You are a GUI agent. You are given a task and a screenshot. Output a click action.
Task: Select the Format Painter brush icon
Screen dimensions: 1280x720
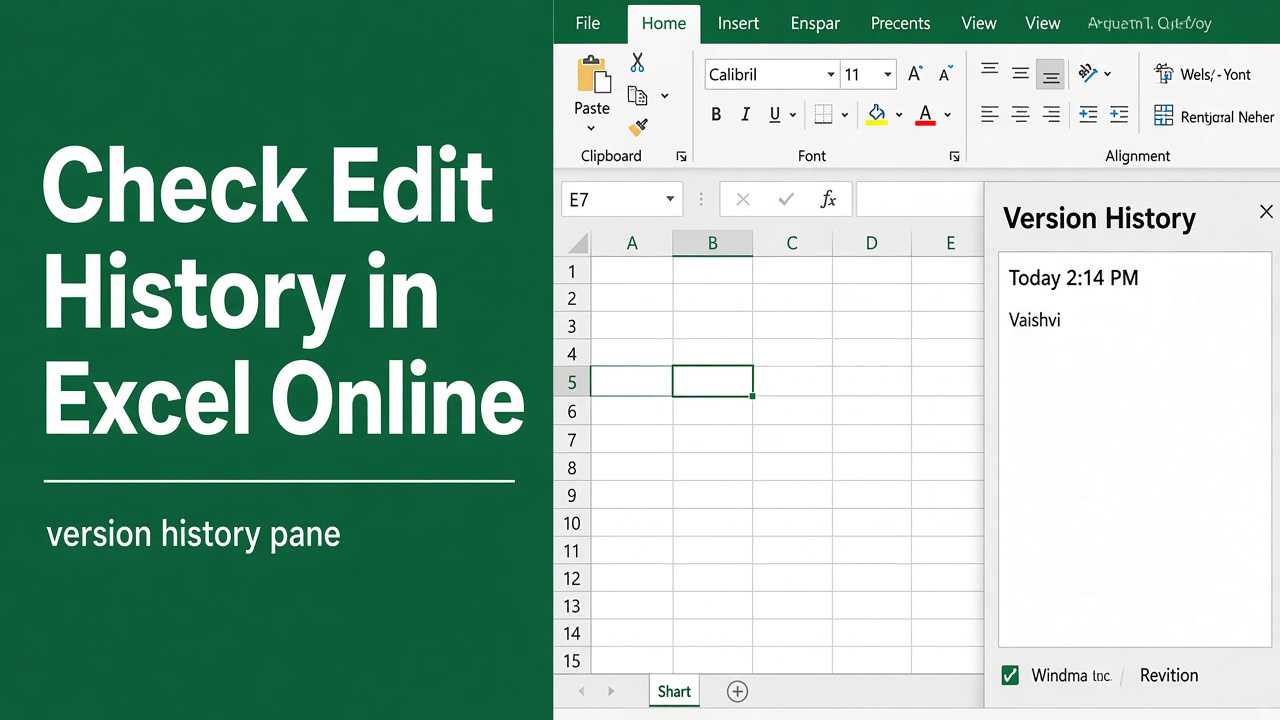(x=638, y=127)
